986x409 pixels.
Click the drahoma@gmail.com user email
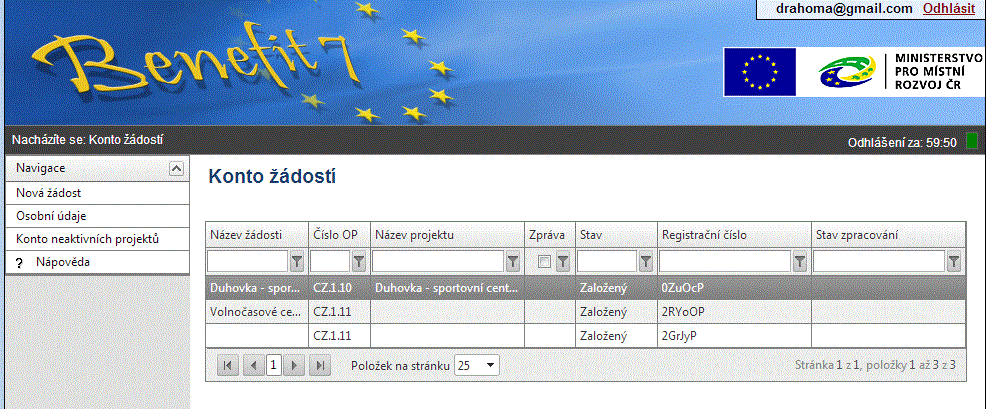(x=844, y=9)
